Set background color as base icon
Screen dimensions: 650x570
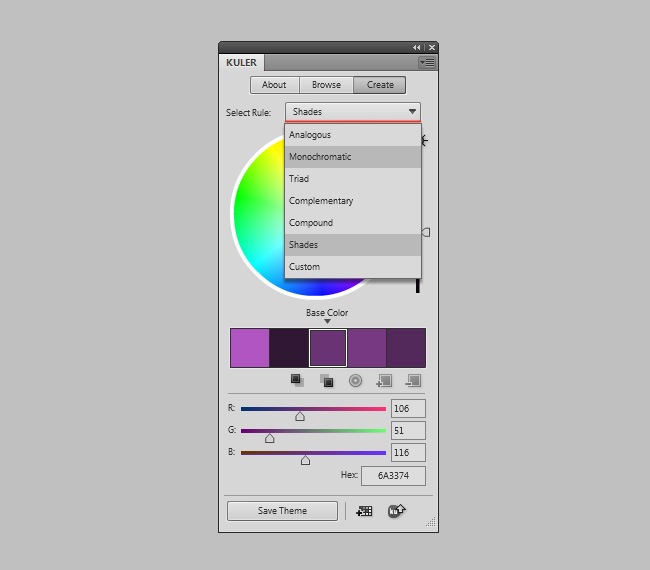pos(326,380)
